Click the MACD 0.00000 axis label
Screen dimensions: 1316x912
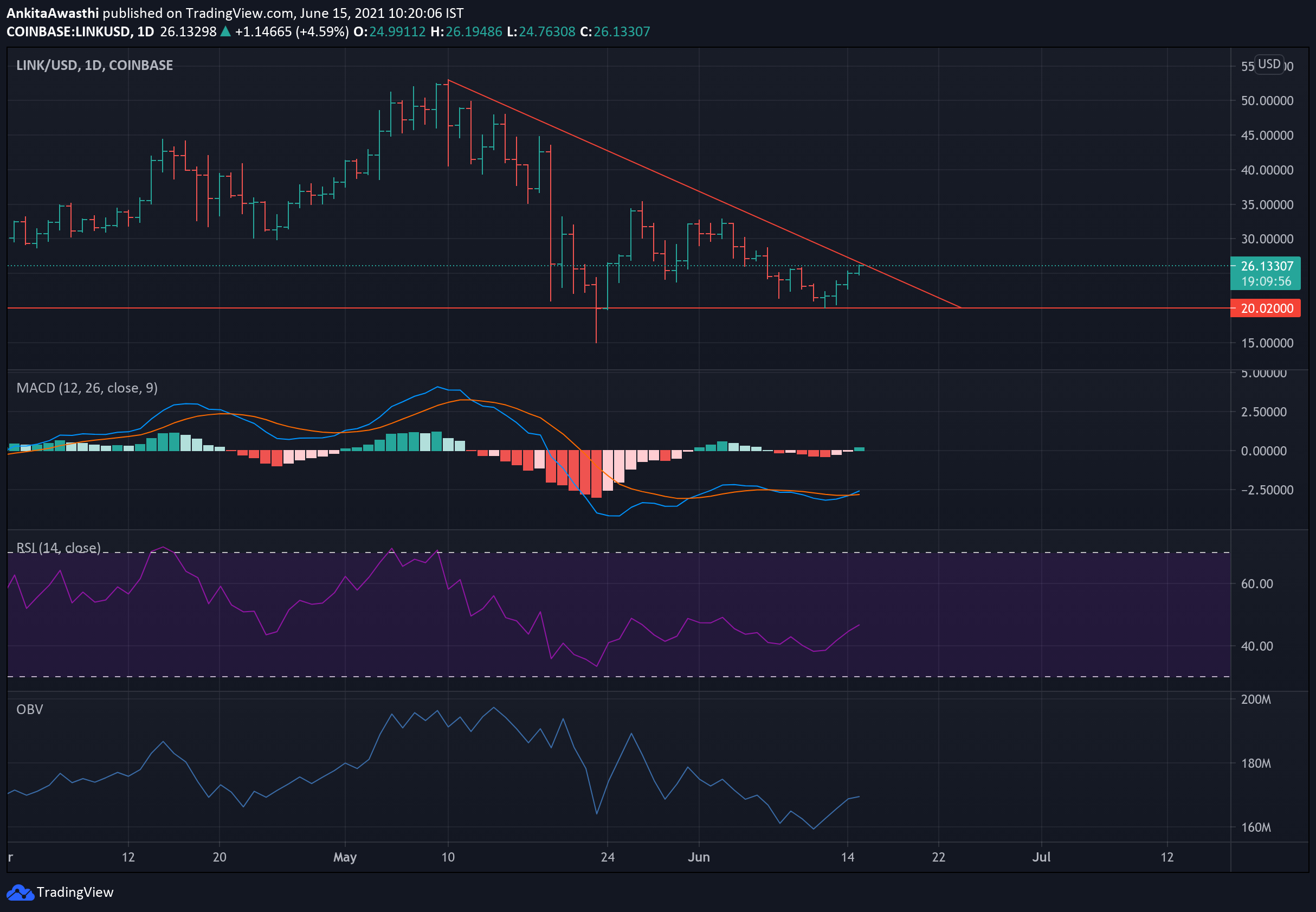pyautogui.click(x=1263, y=451)
